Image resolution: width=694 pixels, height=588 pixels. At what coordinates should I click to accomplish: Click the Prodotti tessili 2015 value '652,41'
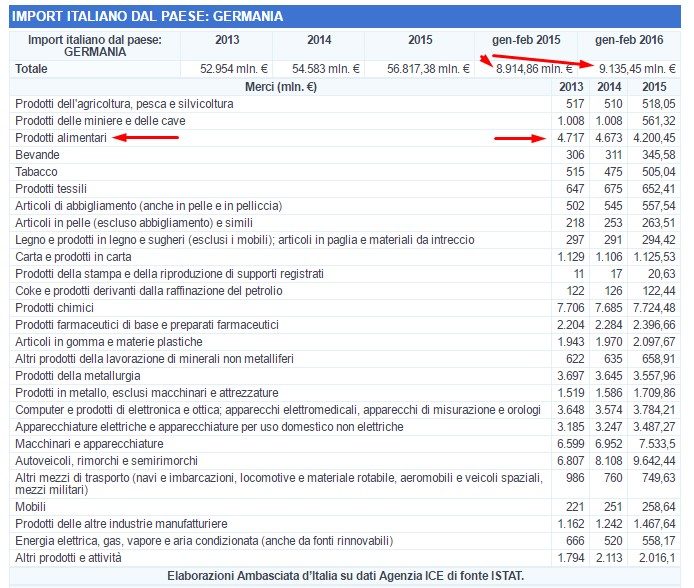coord(659,189)
